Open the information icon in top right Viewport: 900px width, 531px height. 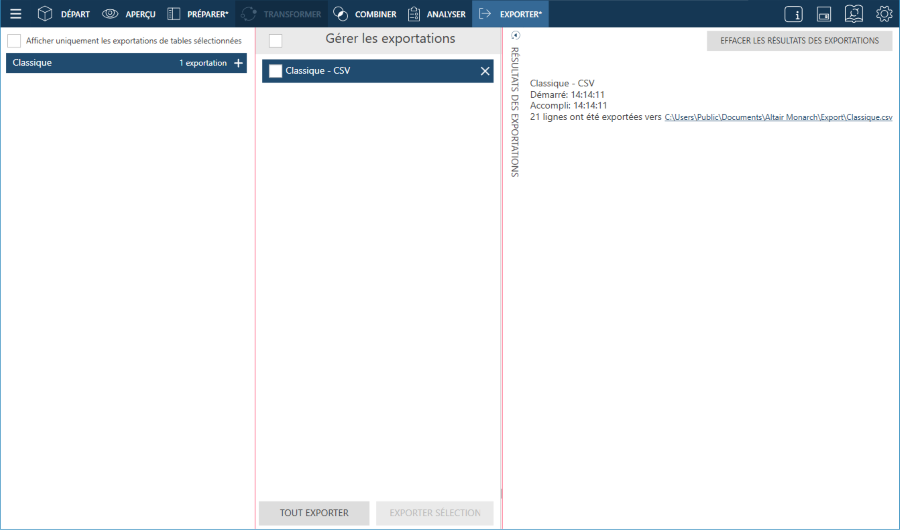pyautogui.click(x=793, y=14)
